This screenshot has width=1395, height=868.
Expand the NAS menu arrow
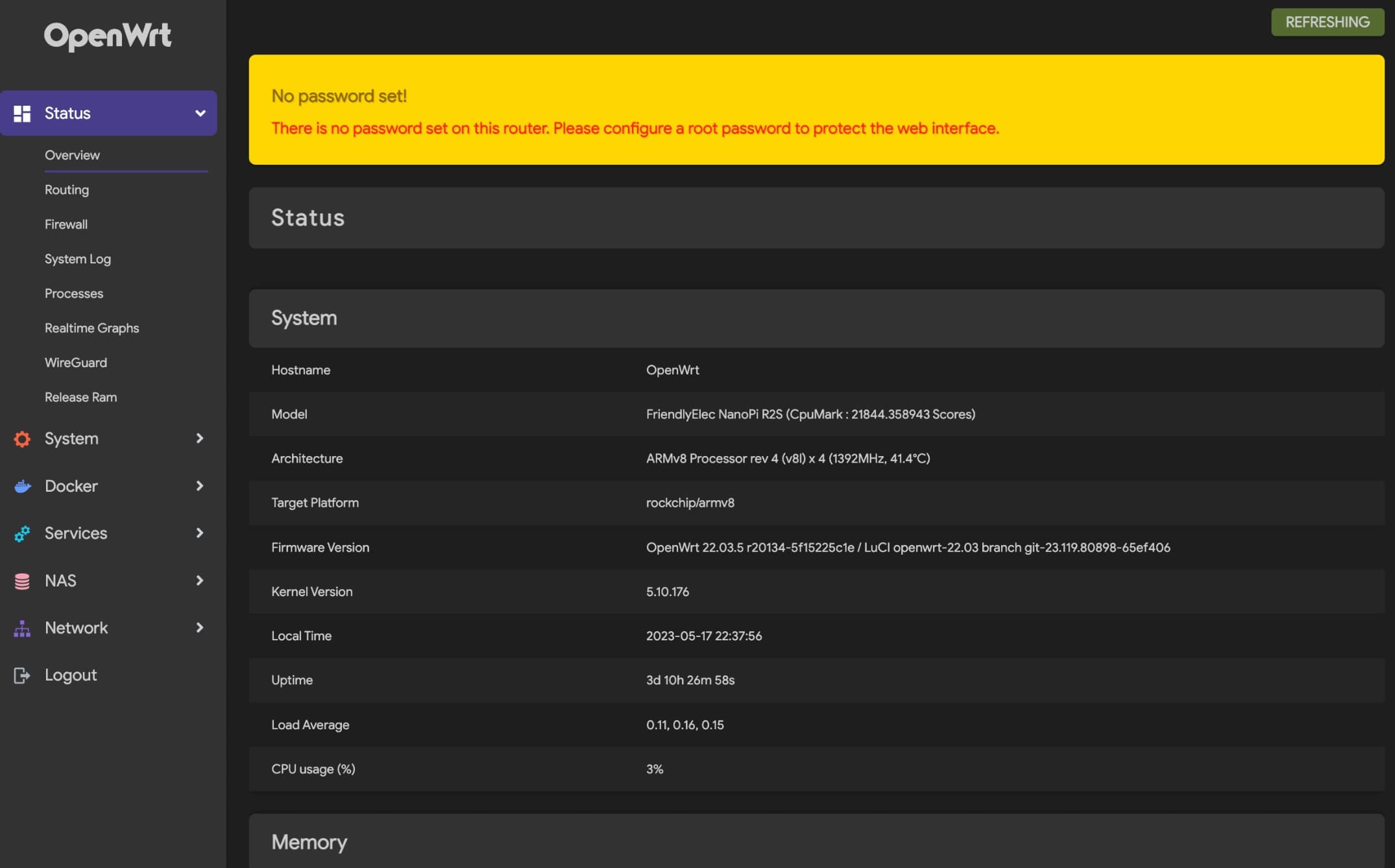200,581
